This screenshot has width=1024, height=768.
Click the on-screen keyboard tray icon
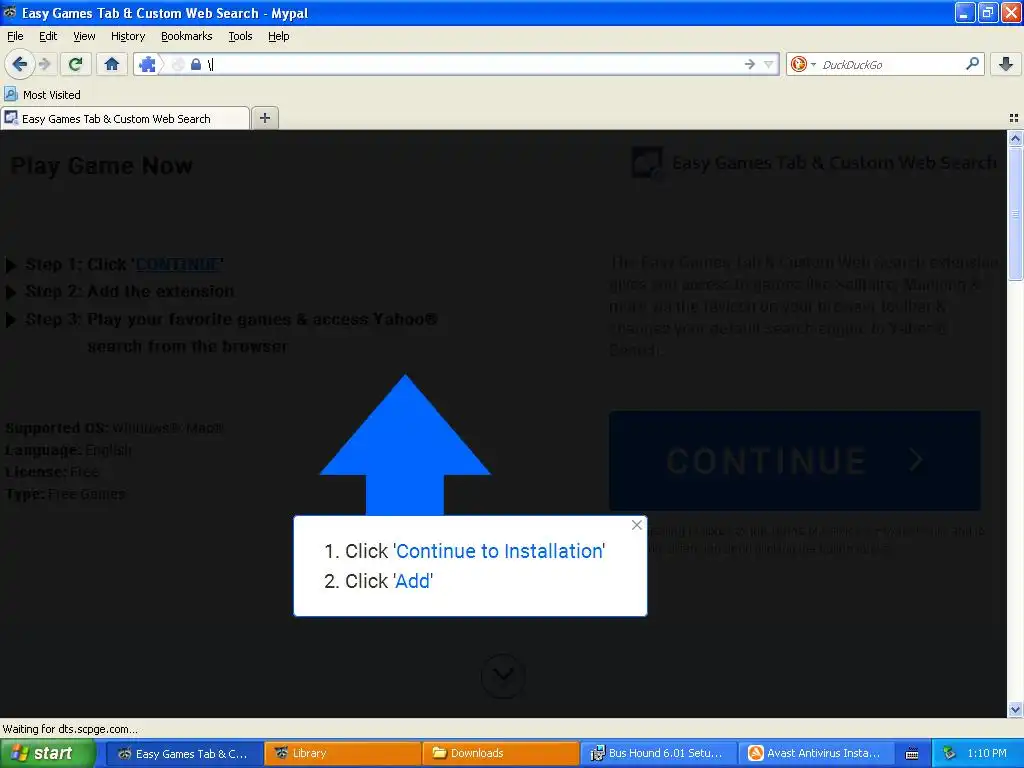pos(912,754)
